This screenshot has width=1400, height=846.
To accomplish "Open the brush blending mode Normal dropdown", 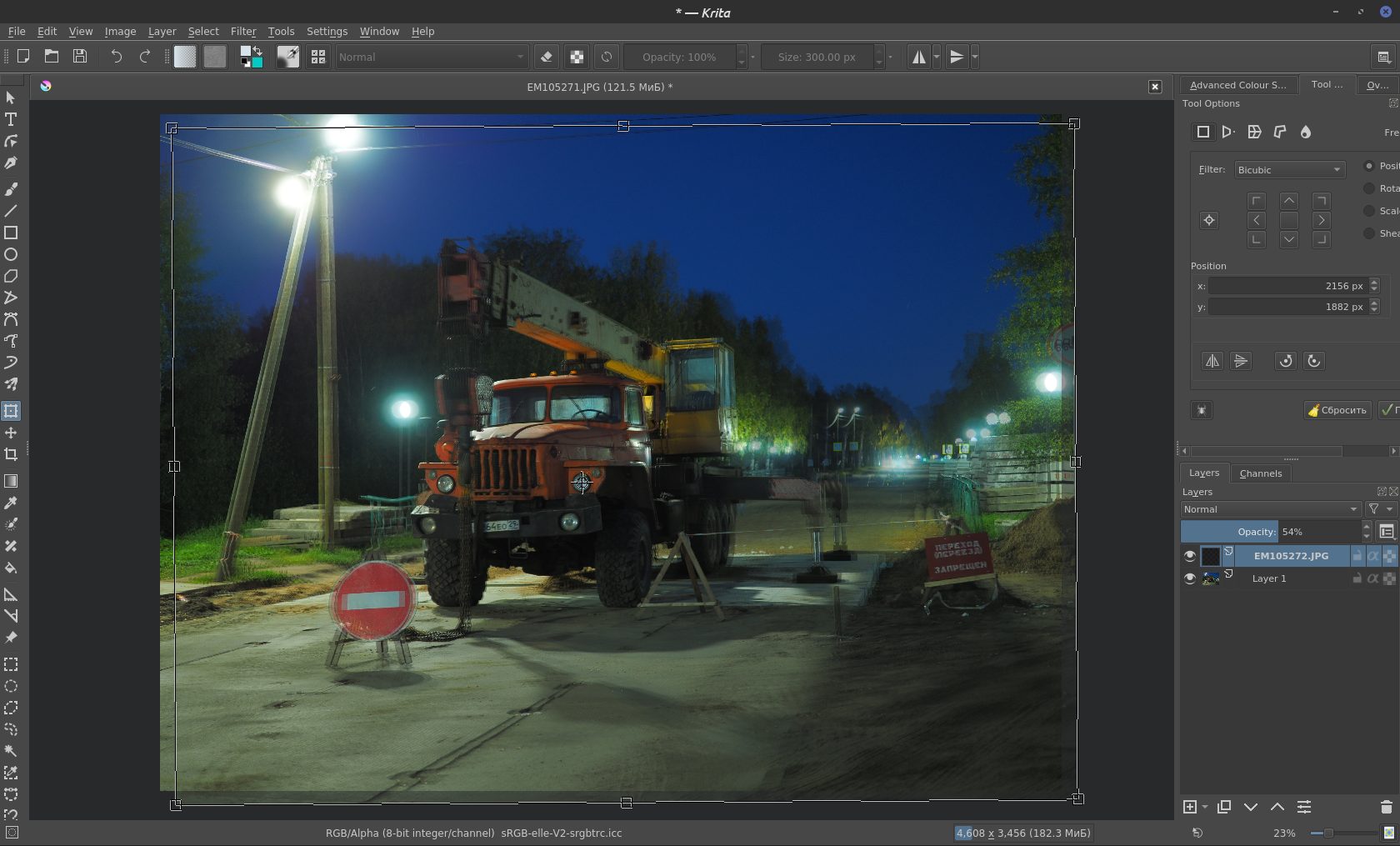I will click(x=432, y=57).
